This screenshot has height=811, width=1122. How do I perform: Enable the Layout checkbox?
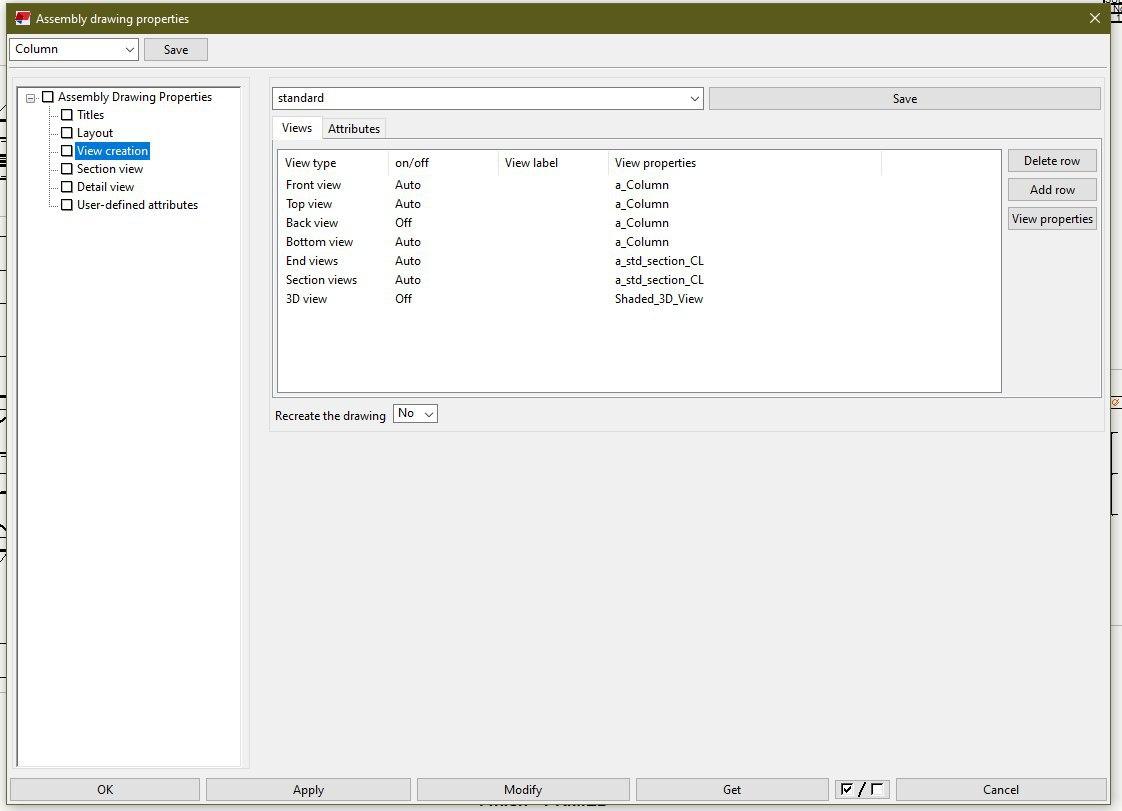point(67,133)
